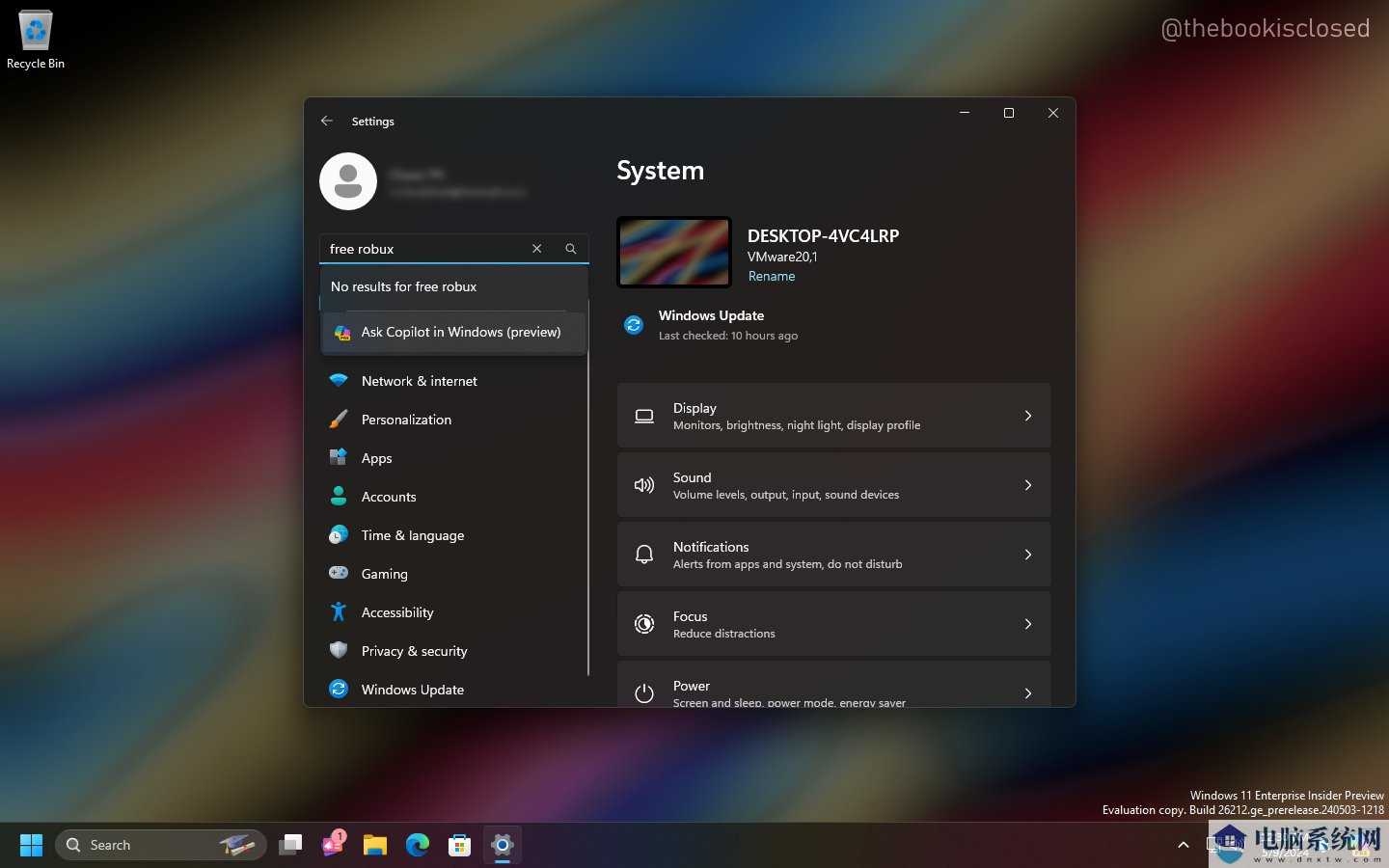Click the Wi-Fi icon beside Network & internet
The height and width of the screenshot is (868, 1389).
(339, 380)
